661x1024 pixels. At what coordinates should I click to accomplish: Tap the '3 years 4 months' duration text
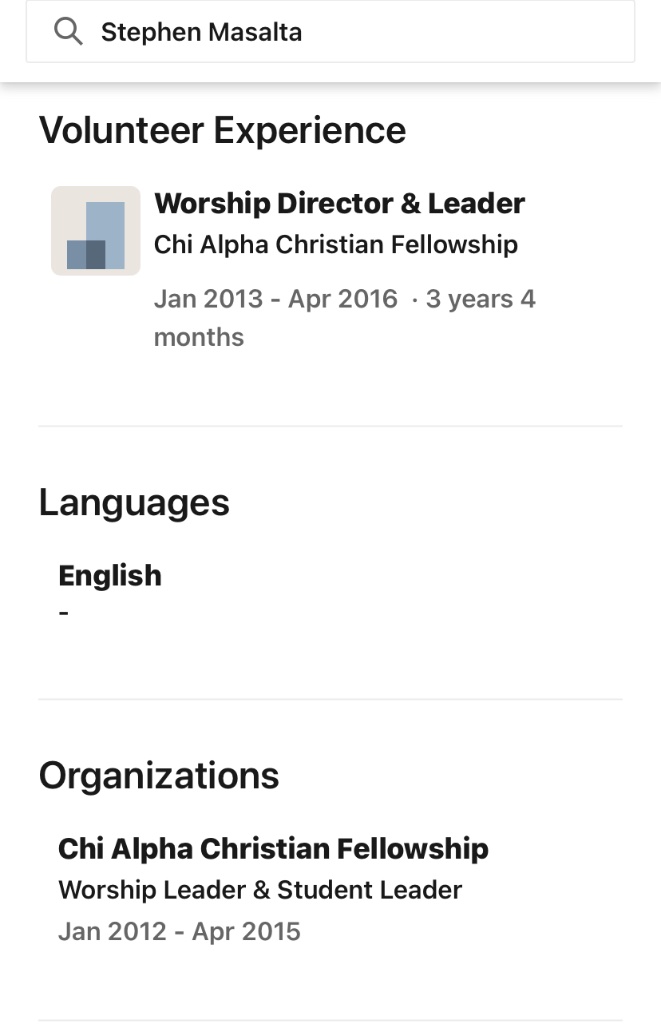coord(480,300)
